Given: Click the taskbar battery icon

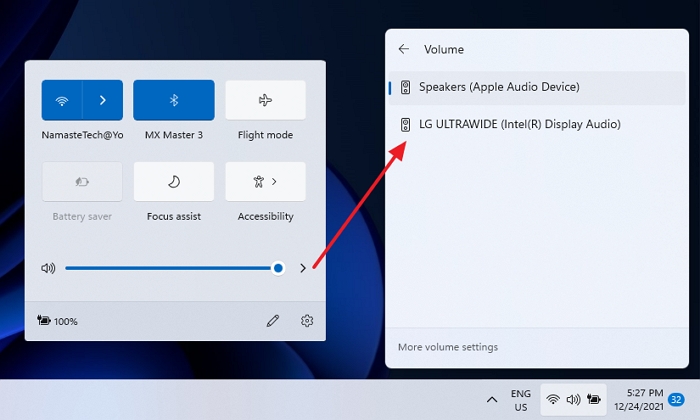Looking at the screenshot, I should click(x=594, y=399).
